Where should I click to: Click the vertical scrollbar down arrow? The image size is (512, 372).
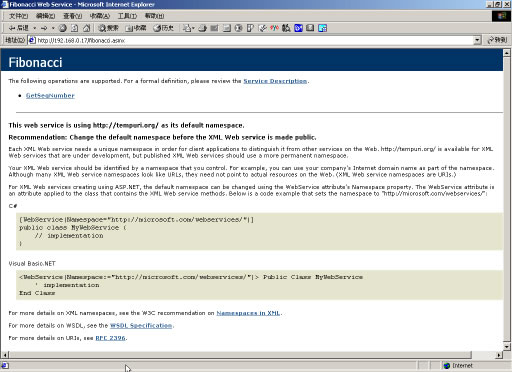(x=507, y=347)
